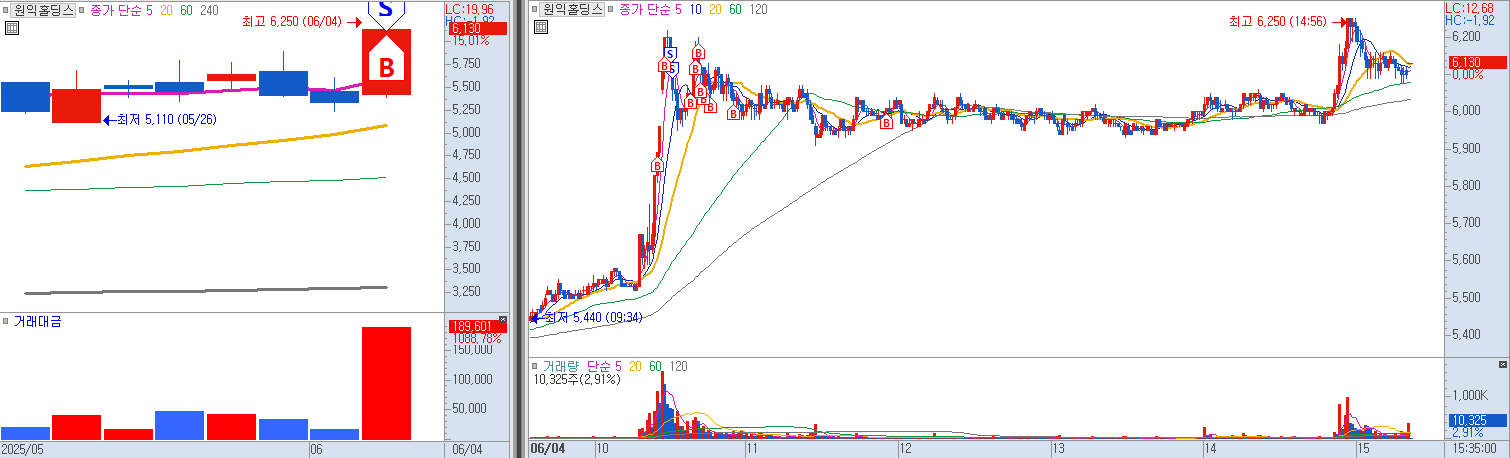Click the 2025/05 date label on left time axis
The width and height of the screenshot is (1510, 458).
tap(24, 450)
